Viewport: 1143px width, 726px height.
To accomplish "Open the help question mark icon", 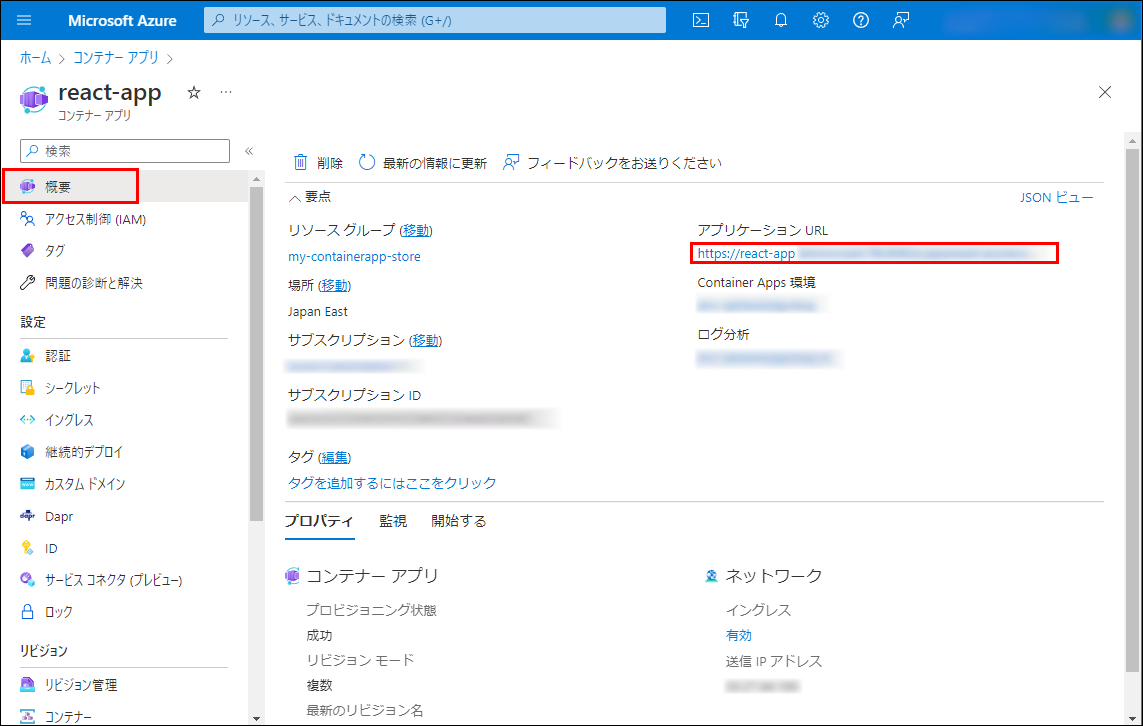I will pos(861,20).
